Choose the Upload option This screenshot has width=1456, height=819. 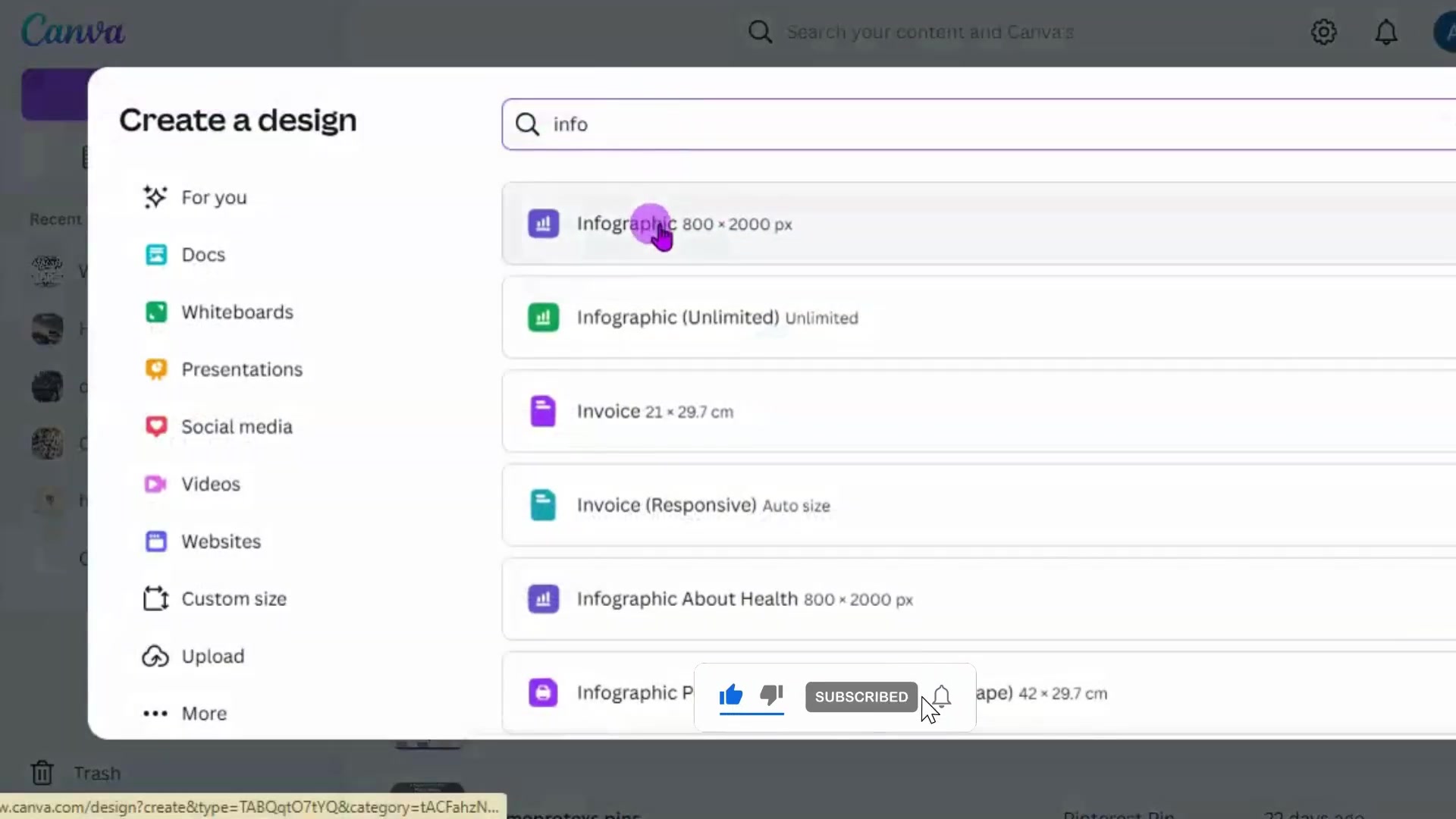pyautogui.click(x=212, y=656)
